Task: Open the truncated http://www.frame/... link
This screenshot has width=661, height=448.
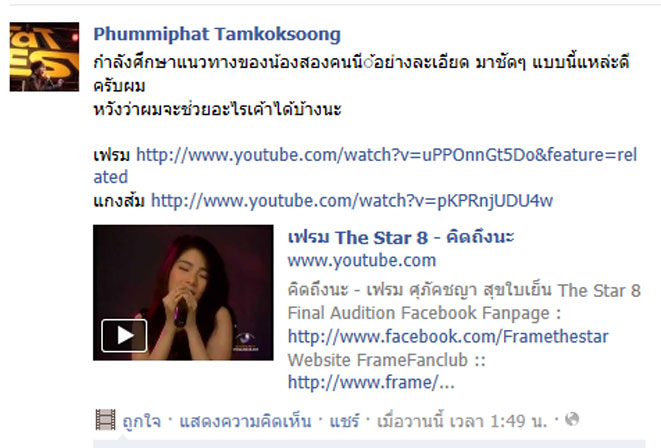Action: [x=371, y=383]
